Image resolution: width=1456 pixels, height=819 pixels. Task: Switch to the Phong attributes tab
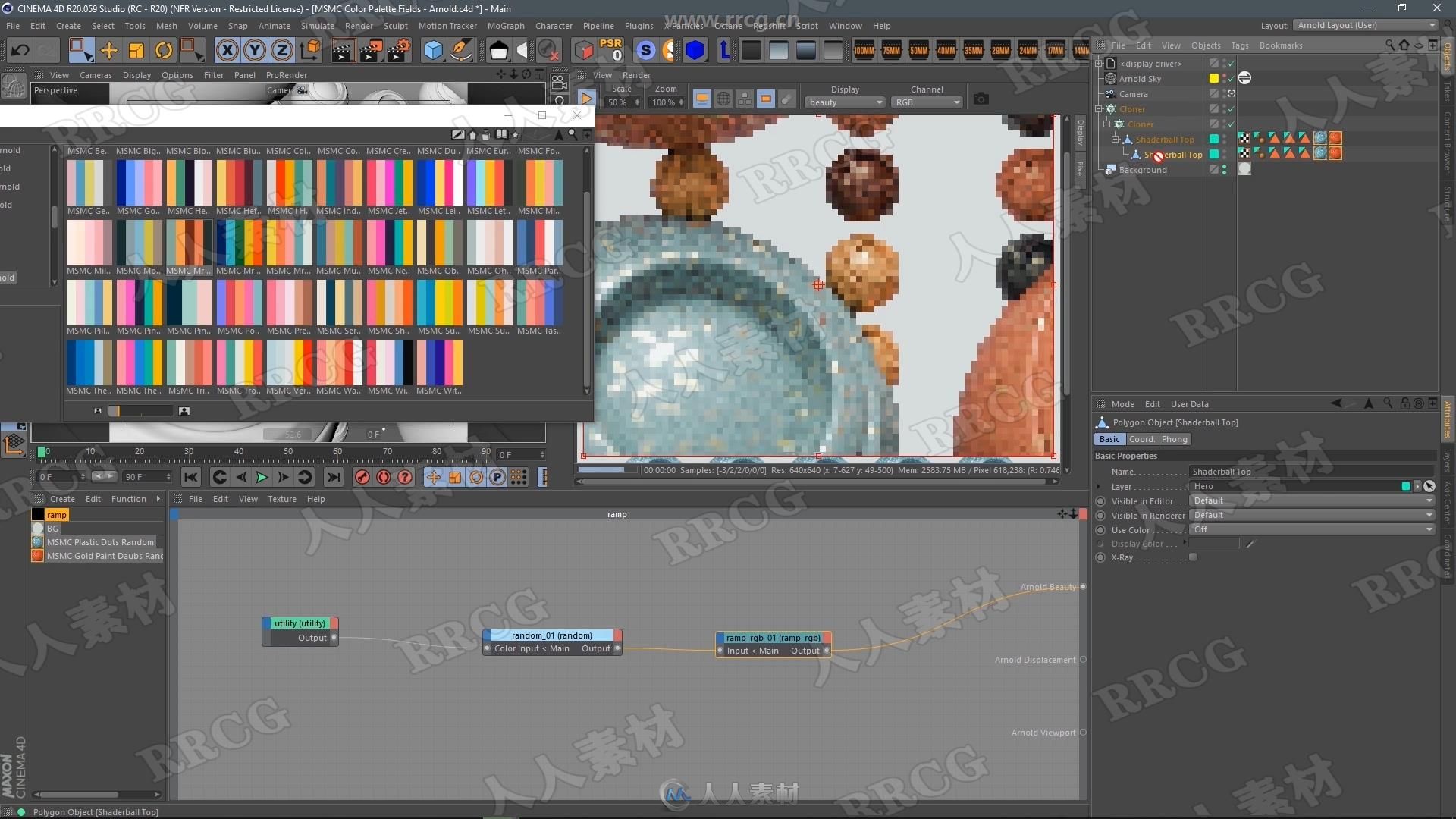1174,439
